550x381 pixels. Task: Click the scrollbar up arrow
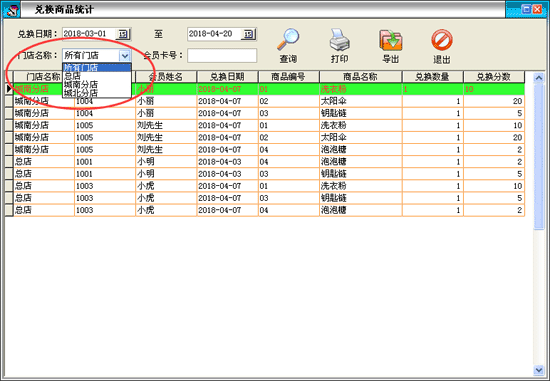pos(539,78)
